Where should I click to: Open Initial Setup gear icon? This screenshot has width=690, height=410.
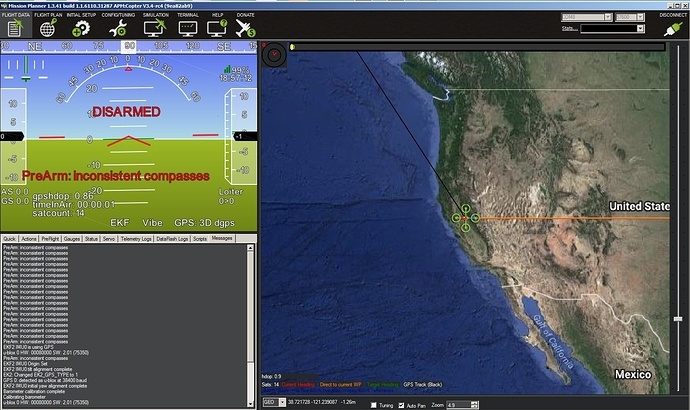81,28
